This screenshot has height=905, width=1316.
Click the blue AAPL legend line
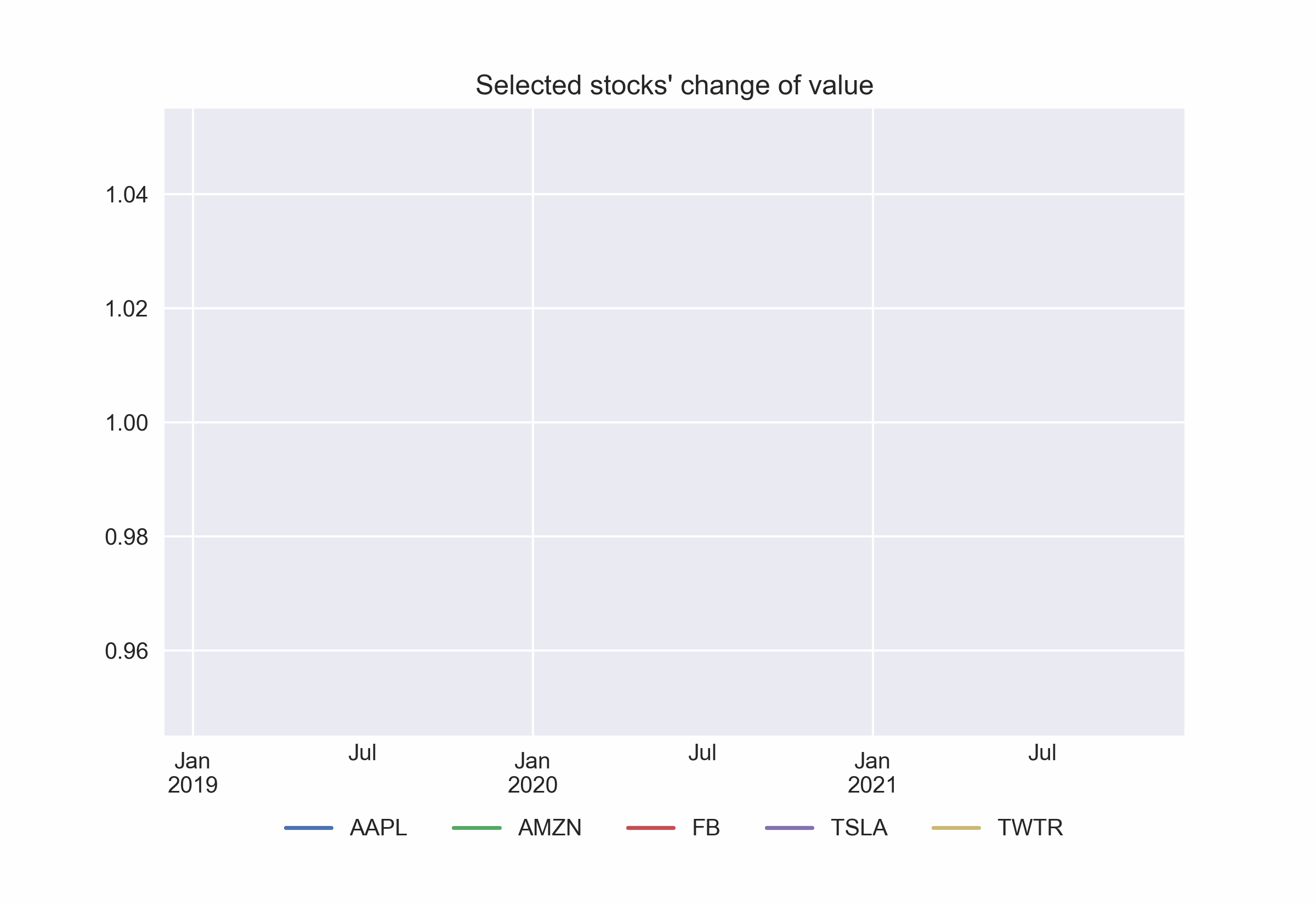pos(308,828)
